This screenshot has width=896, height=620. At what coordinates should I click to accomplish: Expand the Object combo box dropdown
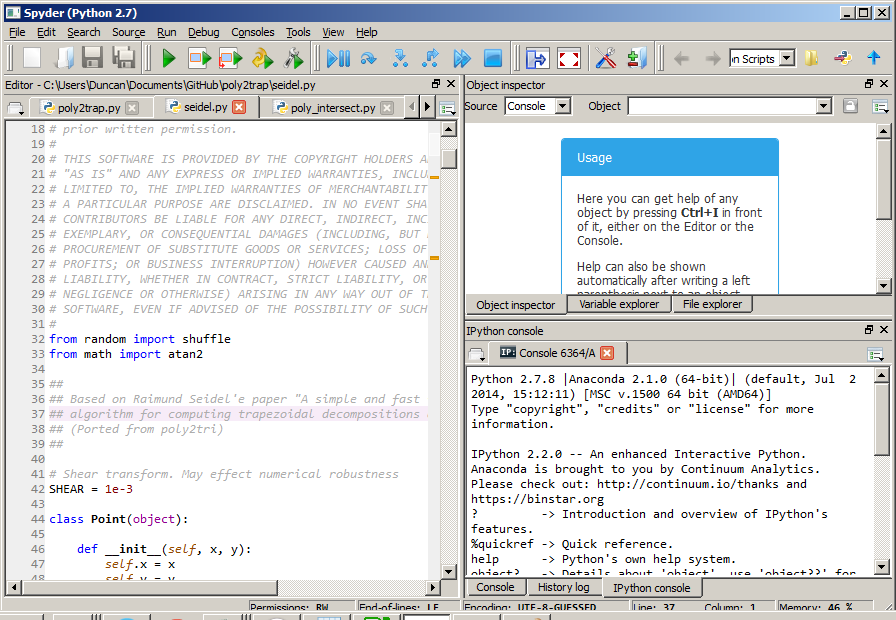[x=823, y=106]
